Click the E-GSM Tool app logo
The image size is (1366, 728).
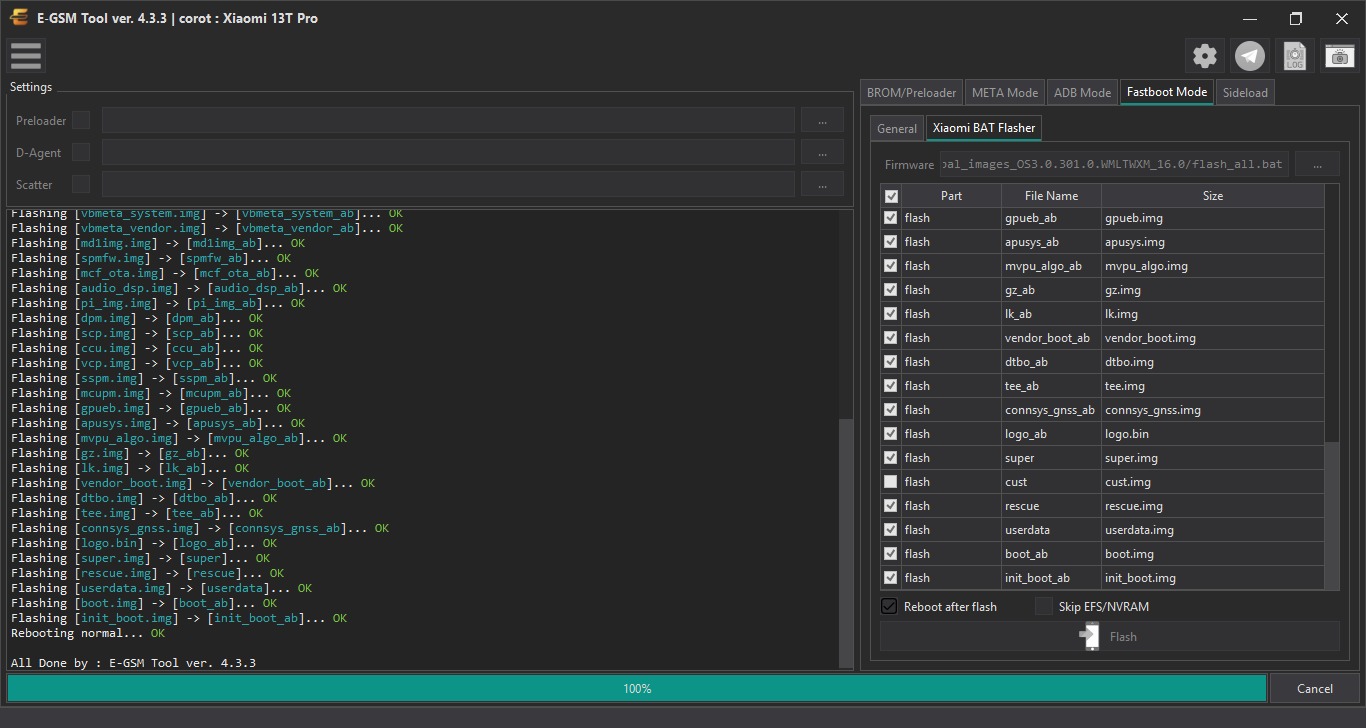coord(17,18)
